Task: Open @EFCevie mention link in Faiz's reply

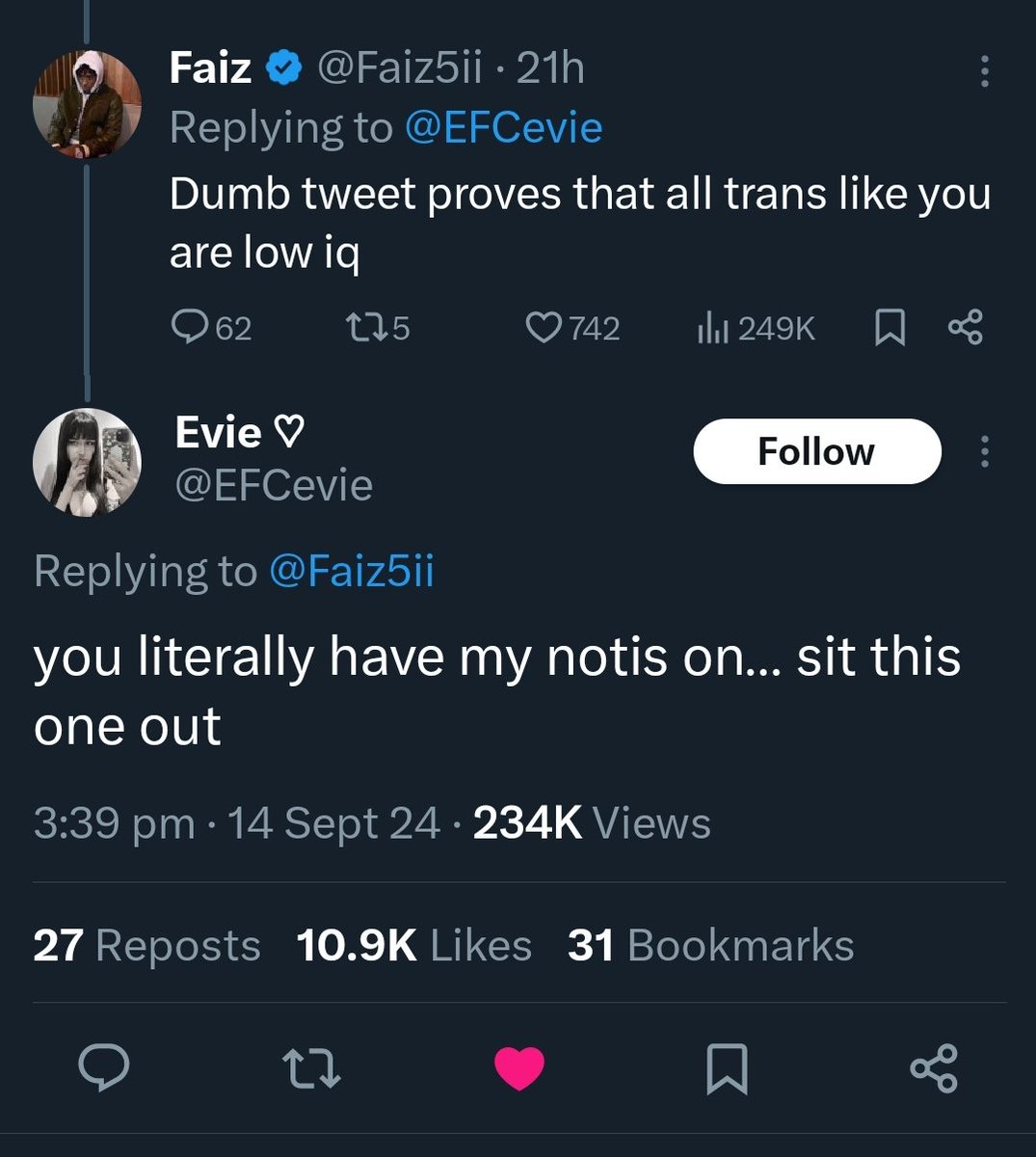Action: 503,127
